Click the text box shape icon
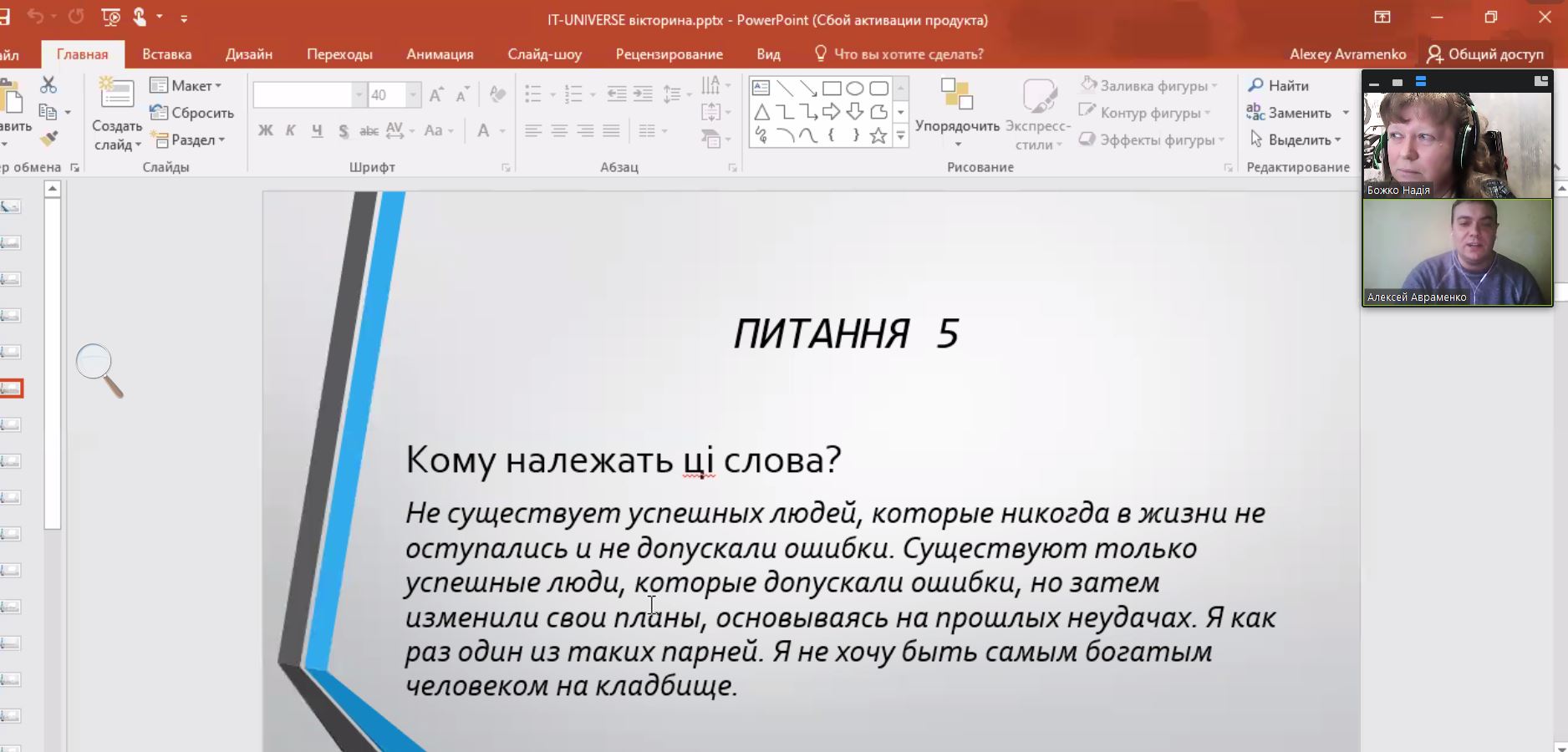Viewport: 1568px width, 752px height. pos(761,89)
